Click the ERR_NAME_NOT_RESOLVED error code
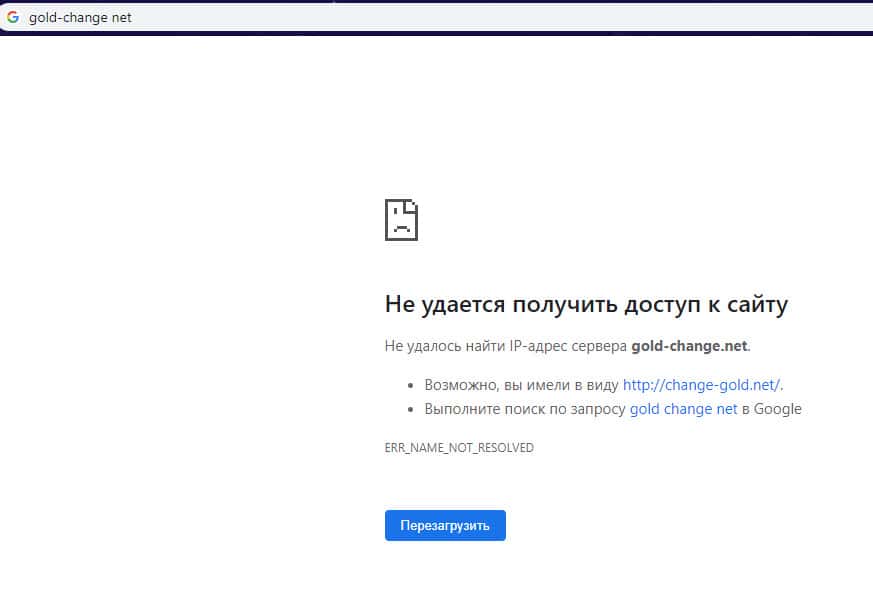Image resolution: width=873 pixels, height=592 pixels. [459, 448]
